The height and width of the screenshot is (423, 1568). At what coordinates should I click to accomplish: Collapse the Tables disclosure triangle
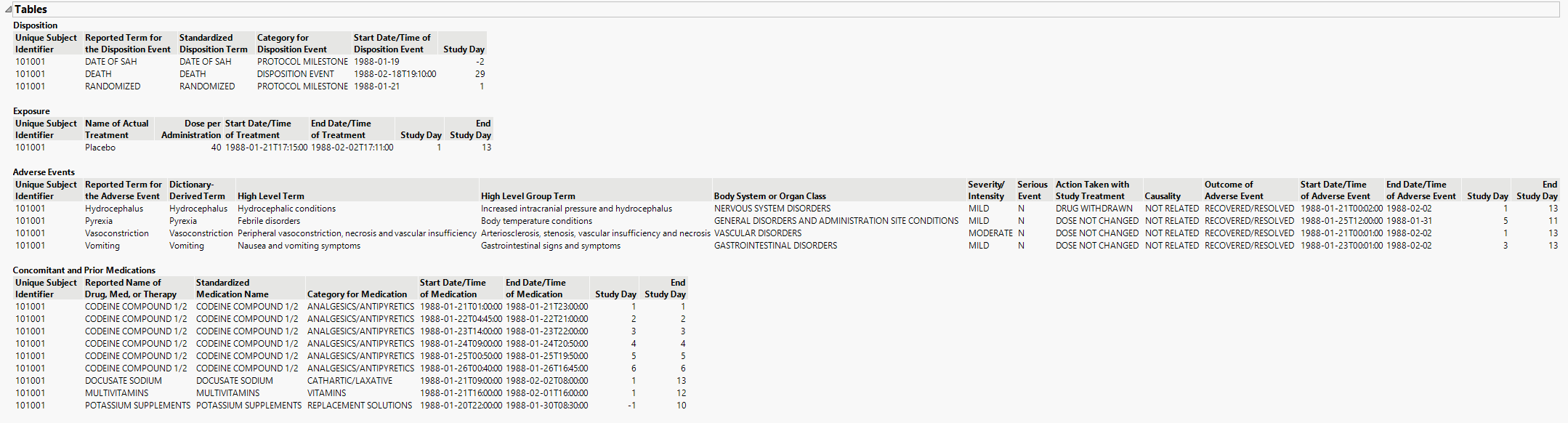tap(8, 10)
